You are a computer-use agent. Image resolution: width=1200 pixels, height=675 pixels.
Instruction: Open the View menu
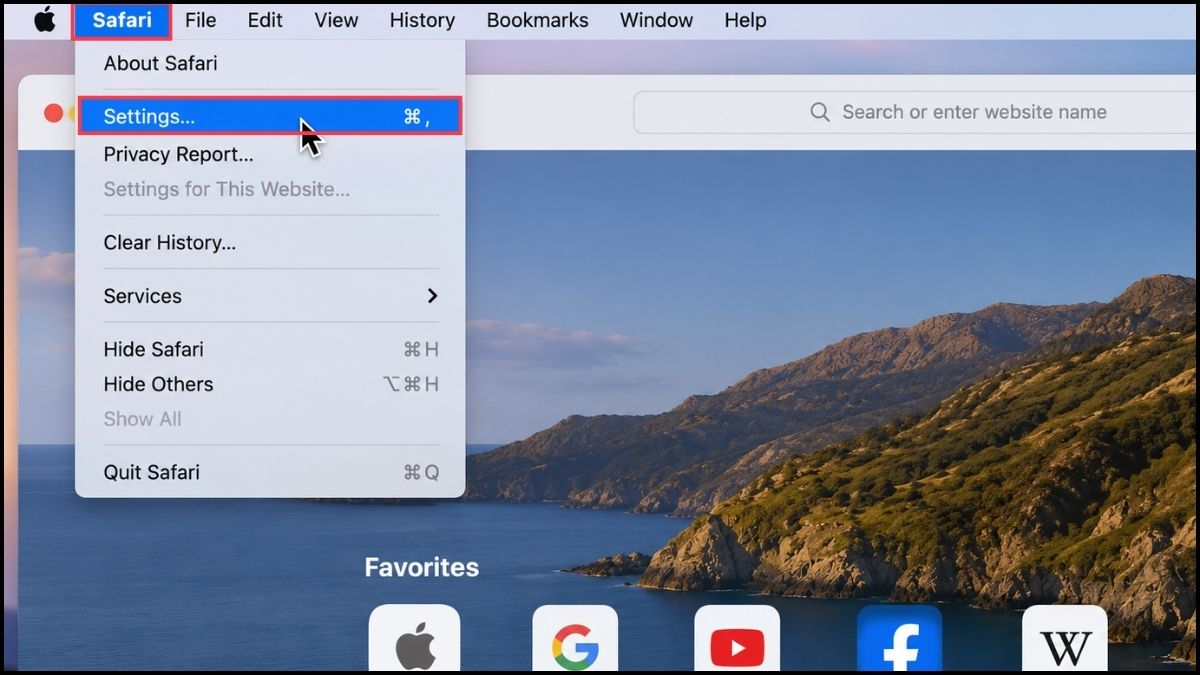pos(336,21)
